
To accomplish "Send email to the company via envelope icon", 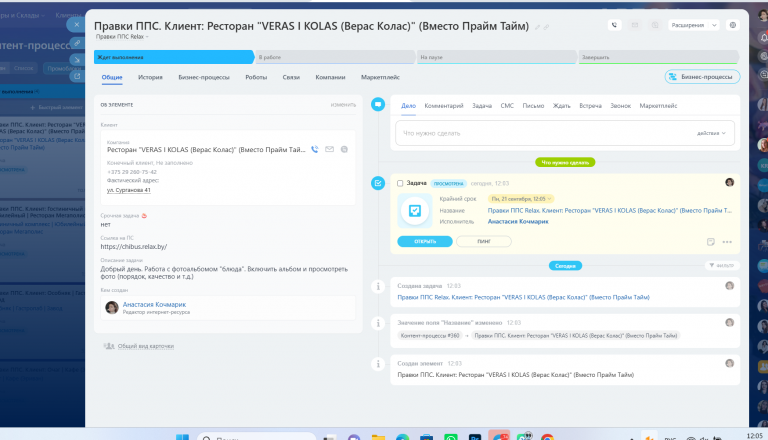I will click(x=329, y=149).
